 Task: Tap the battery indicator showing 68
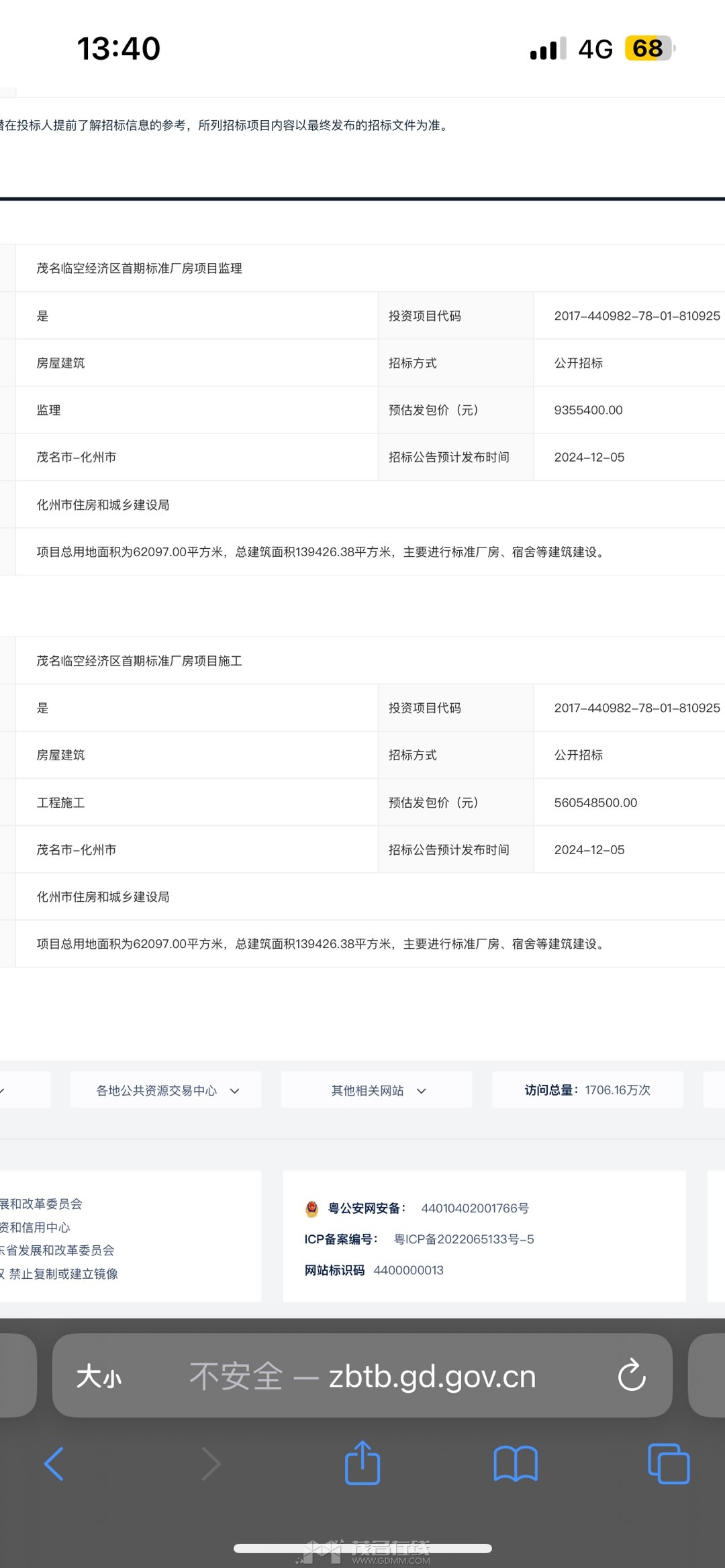648,49
